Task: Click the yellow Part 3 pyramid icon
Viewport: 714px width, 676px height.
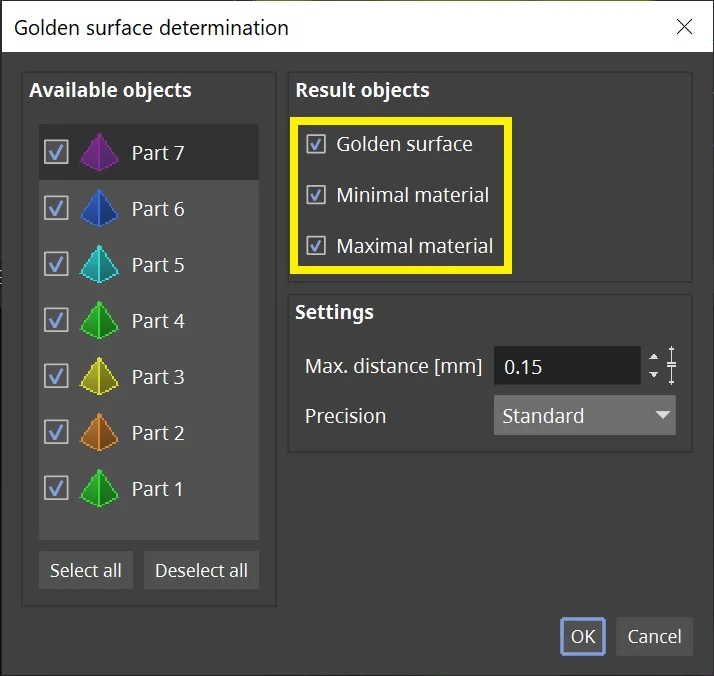Action: click(99, 376)
